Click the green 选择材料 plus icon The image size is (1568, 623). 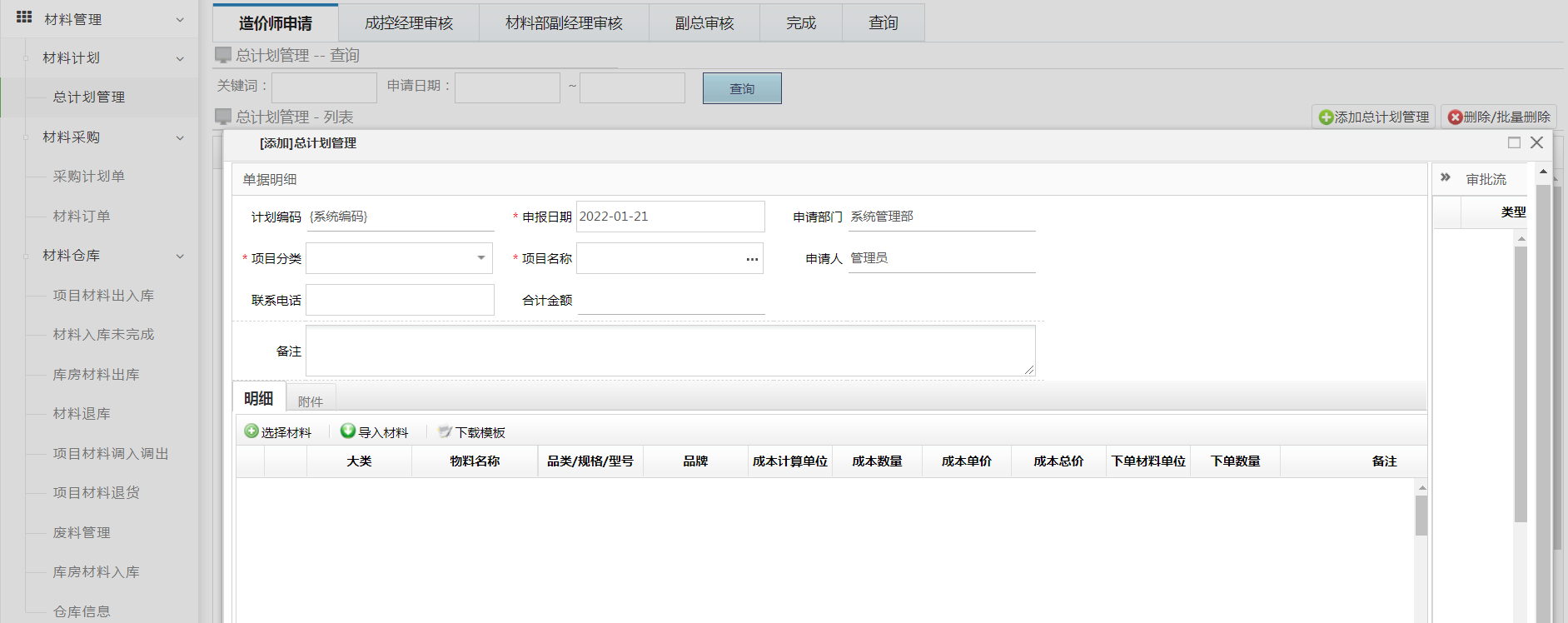251,431
